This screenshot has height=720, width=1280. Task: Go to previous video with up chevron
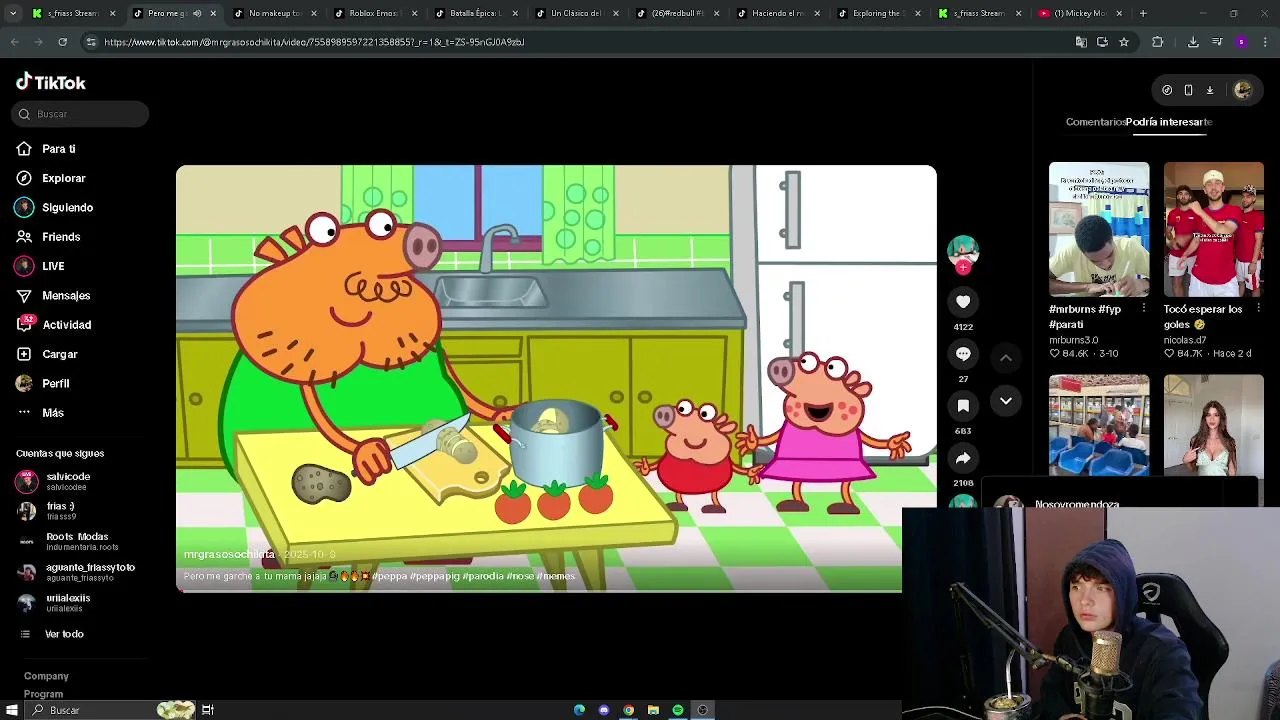pos(1006,357)
